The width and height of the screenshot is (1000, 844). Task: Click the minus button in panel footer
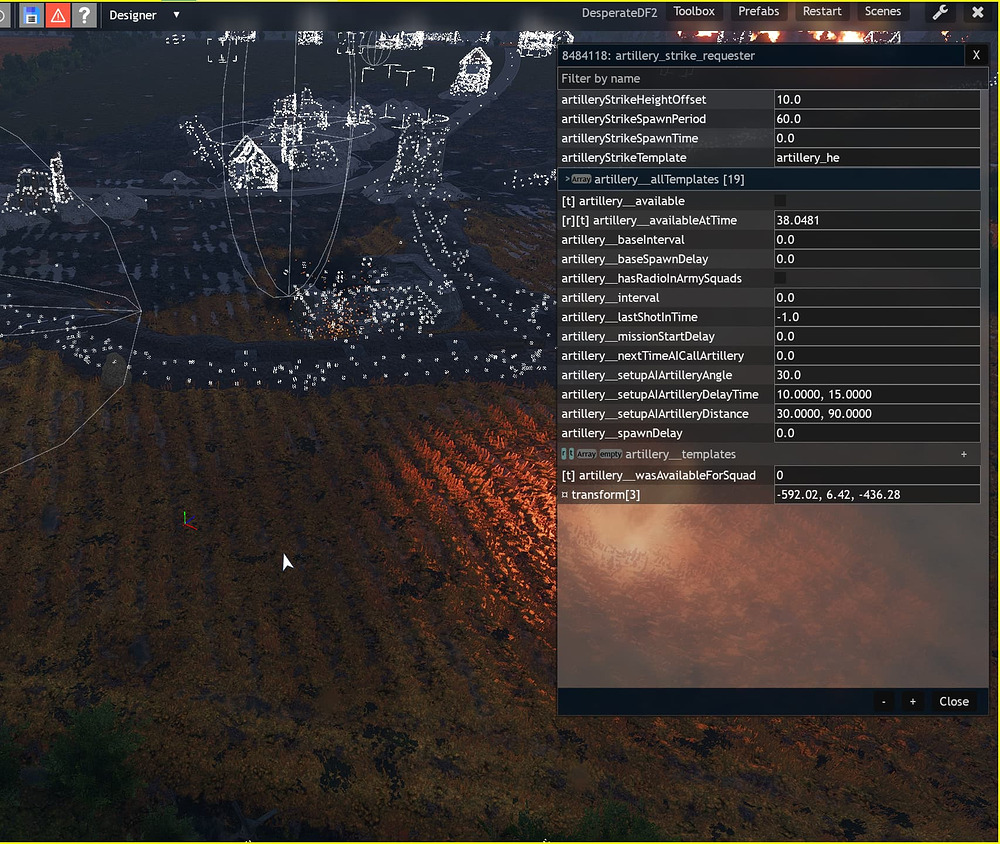point(884,702)
